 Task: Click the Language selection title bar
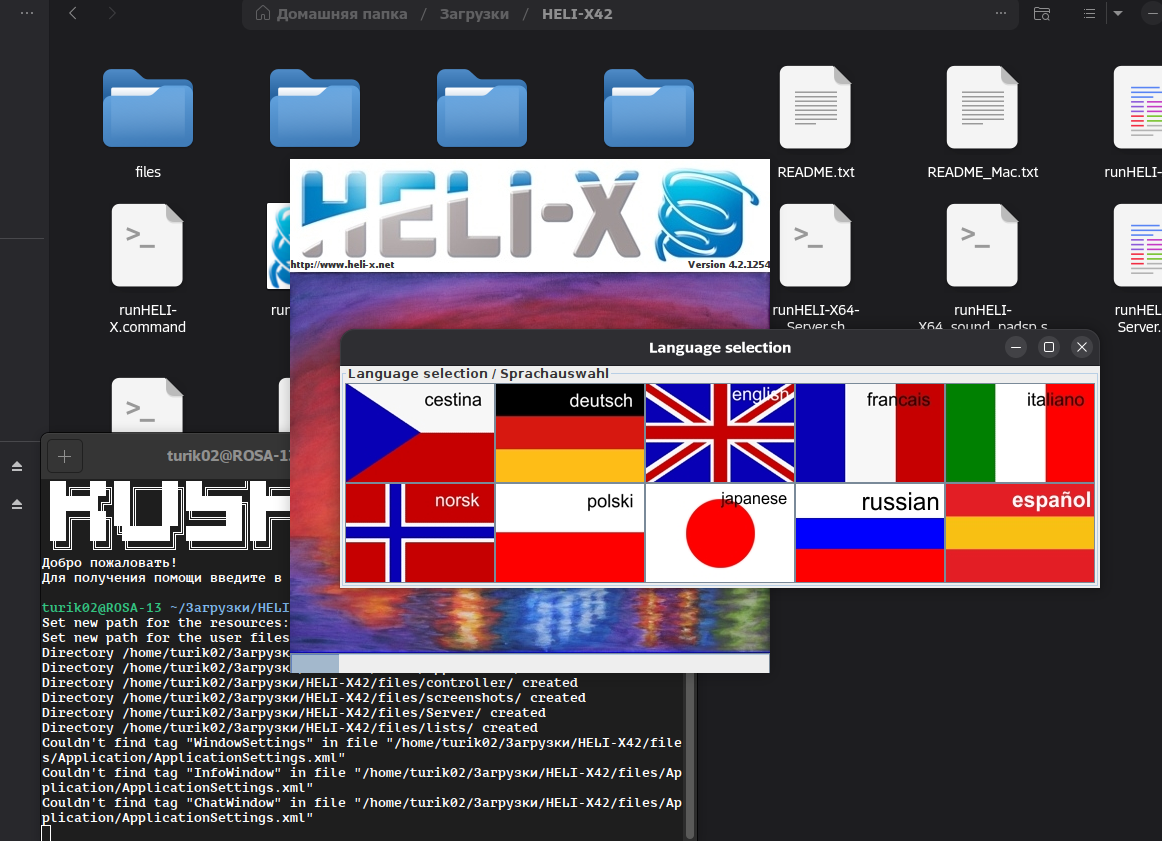click(720, 347)
